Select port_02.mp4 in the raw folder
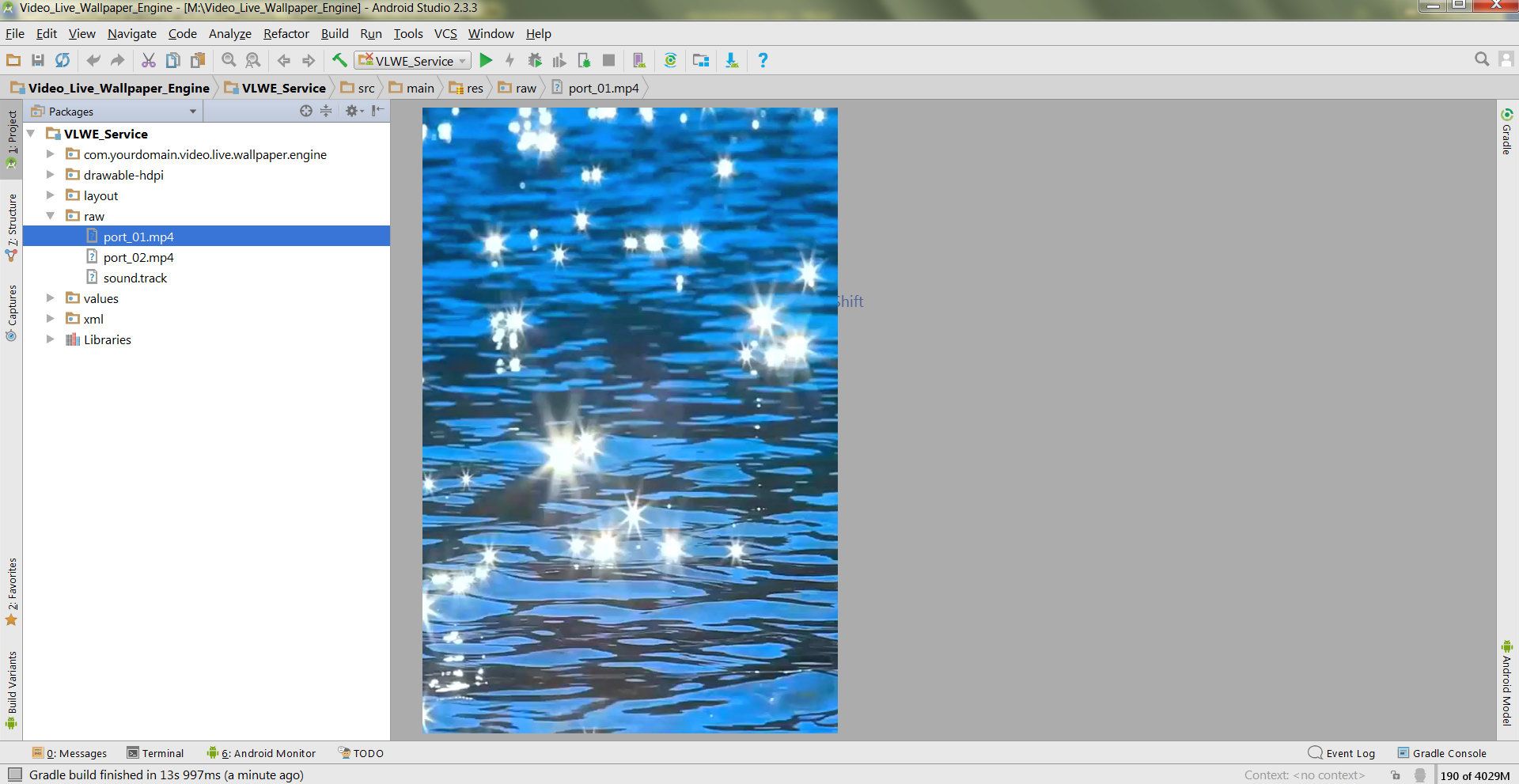1519x784 pixels. coord(138,257)
